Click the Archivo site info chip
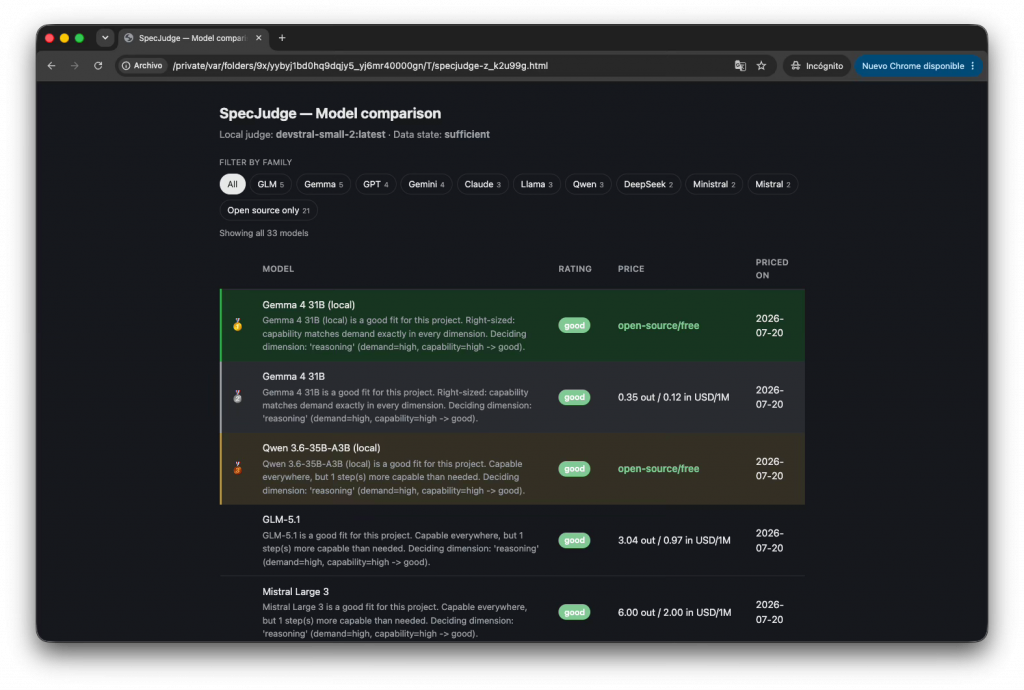 [x=142, y=66]
